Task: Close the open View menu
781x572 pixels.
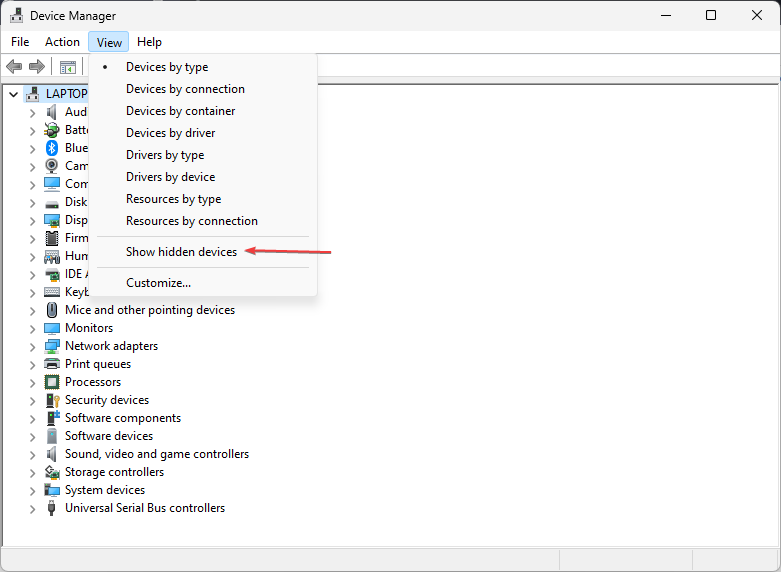Action: click(x=109, y=42)
